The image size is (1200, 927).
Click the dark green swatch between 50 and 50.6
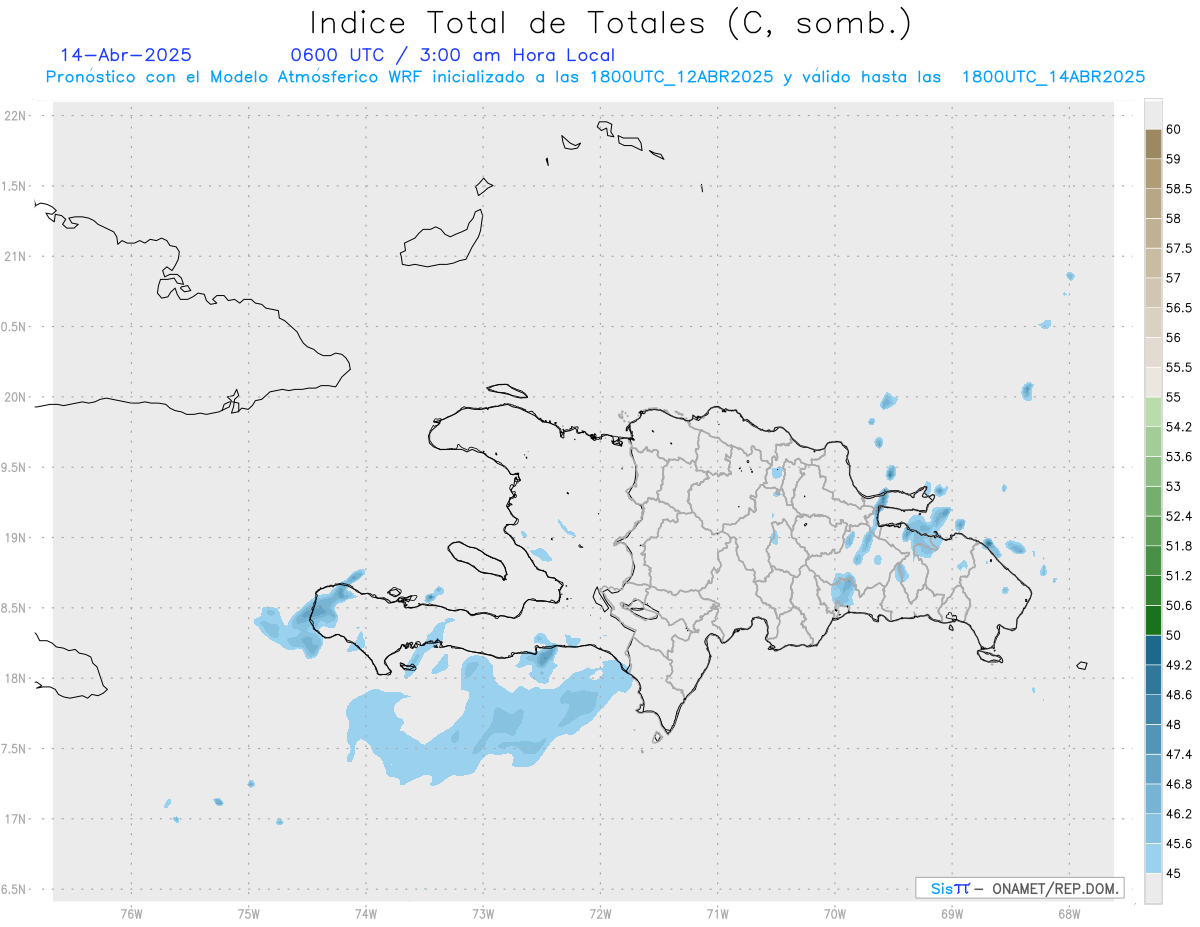[1153, 620]
